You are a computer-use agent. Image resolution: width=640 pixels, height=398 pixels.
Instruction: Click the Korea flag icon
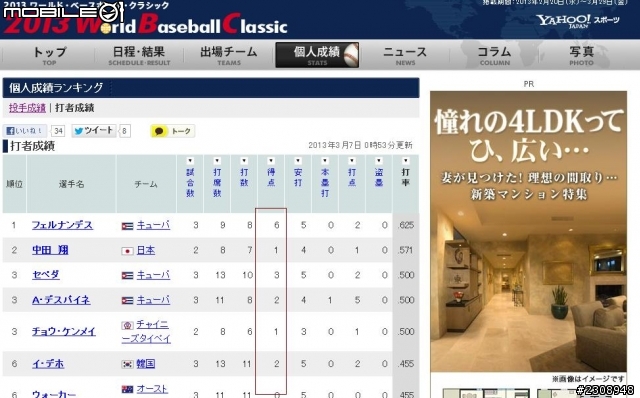coord(127,364)
